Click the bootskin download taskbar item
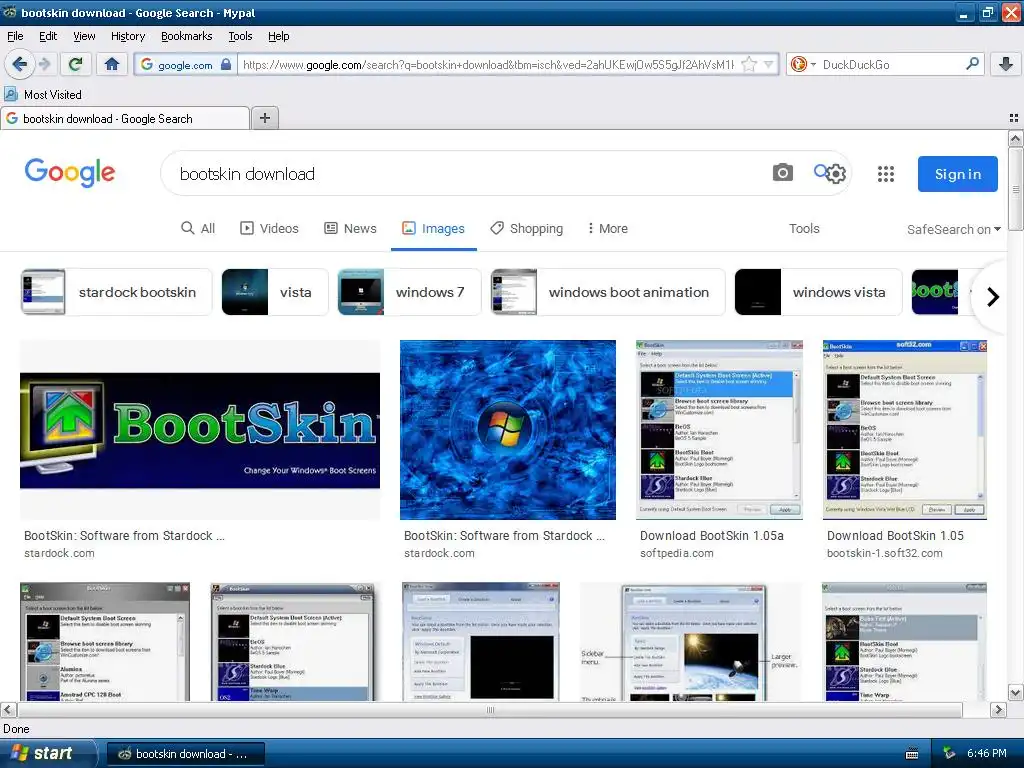The width and height of the screenshot is (1024, 768). (x=185, y=754)
